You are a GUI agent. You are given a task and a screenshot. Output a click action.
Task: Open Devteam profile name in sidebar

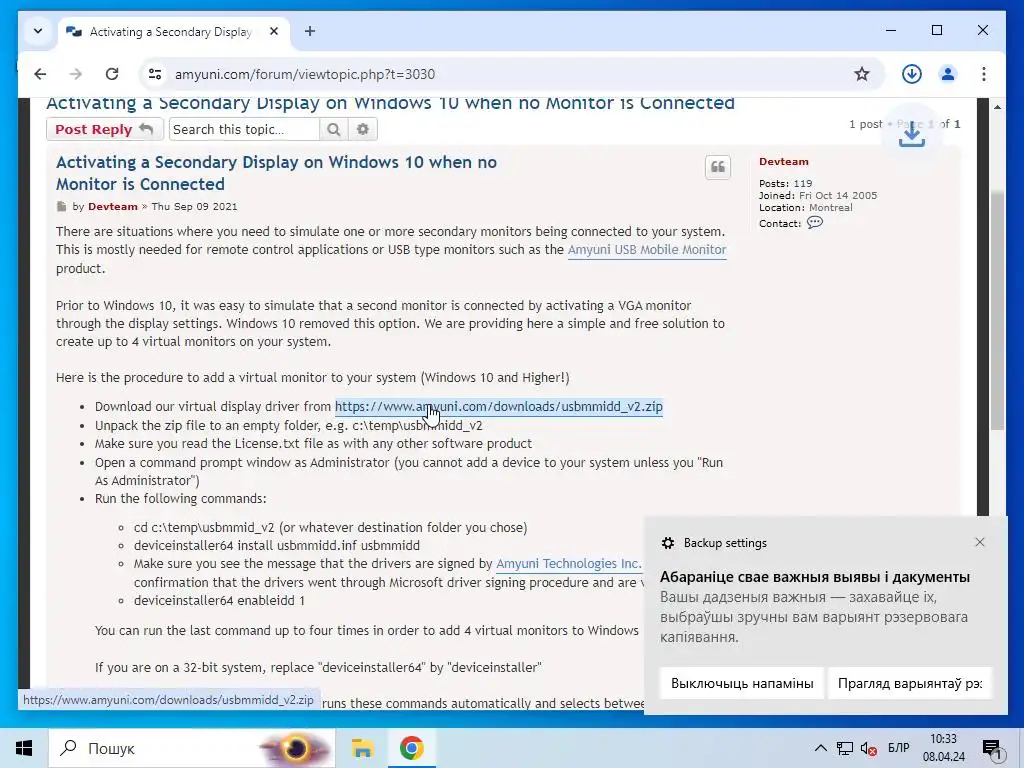[x=784, y=161]
